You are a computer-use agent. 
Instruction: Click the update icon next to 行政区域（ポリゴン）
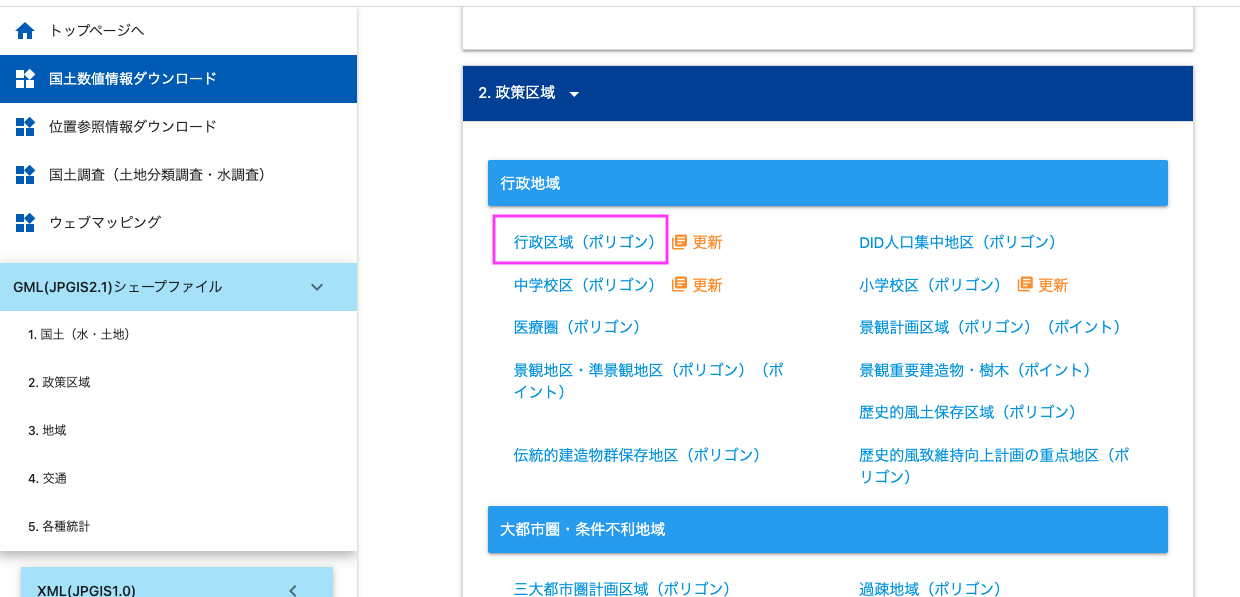point(680,242)
